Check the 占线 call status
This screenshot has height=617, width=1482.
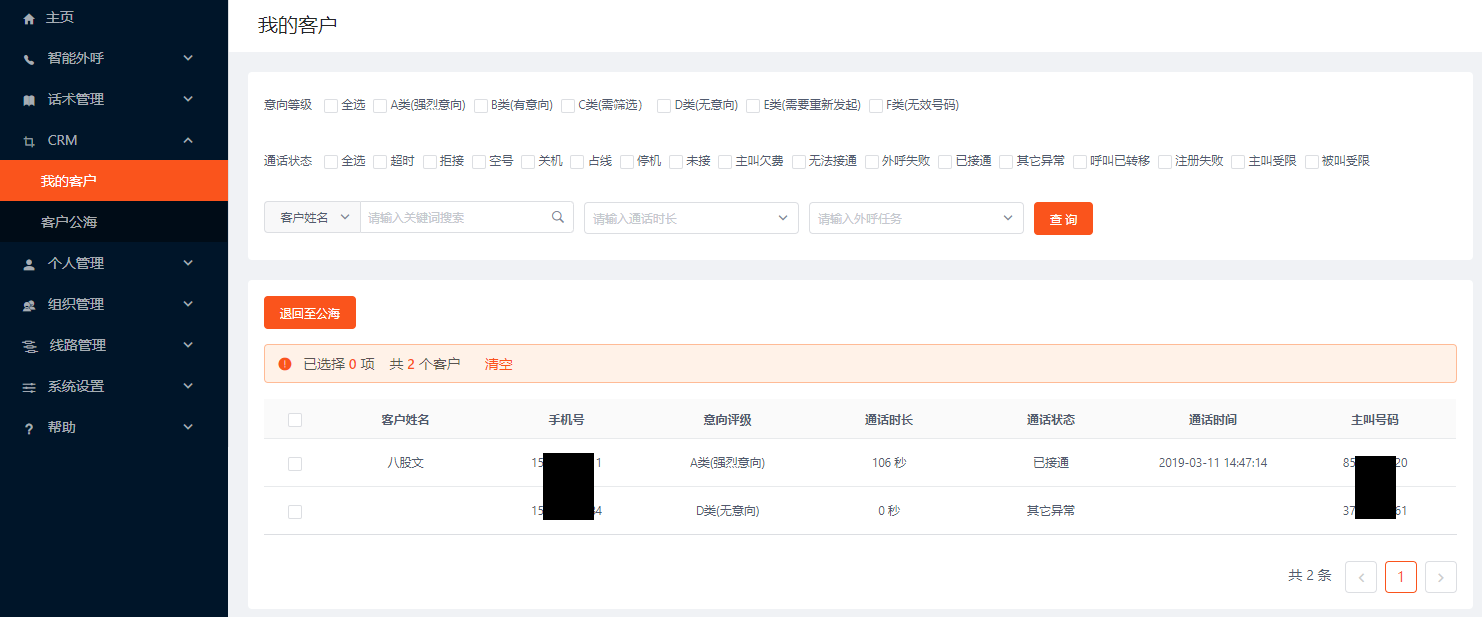pos(577,161)
